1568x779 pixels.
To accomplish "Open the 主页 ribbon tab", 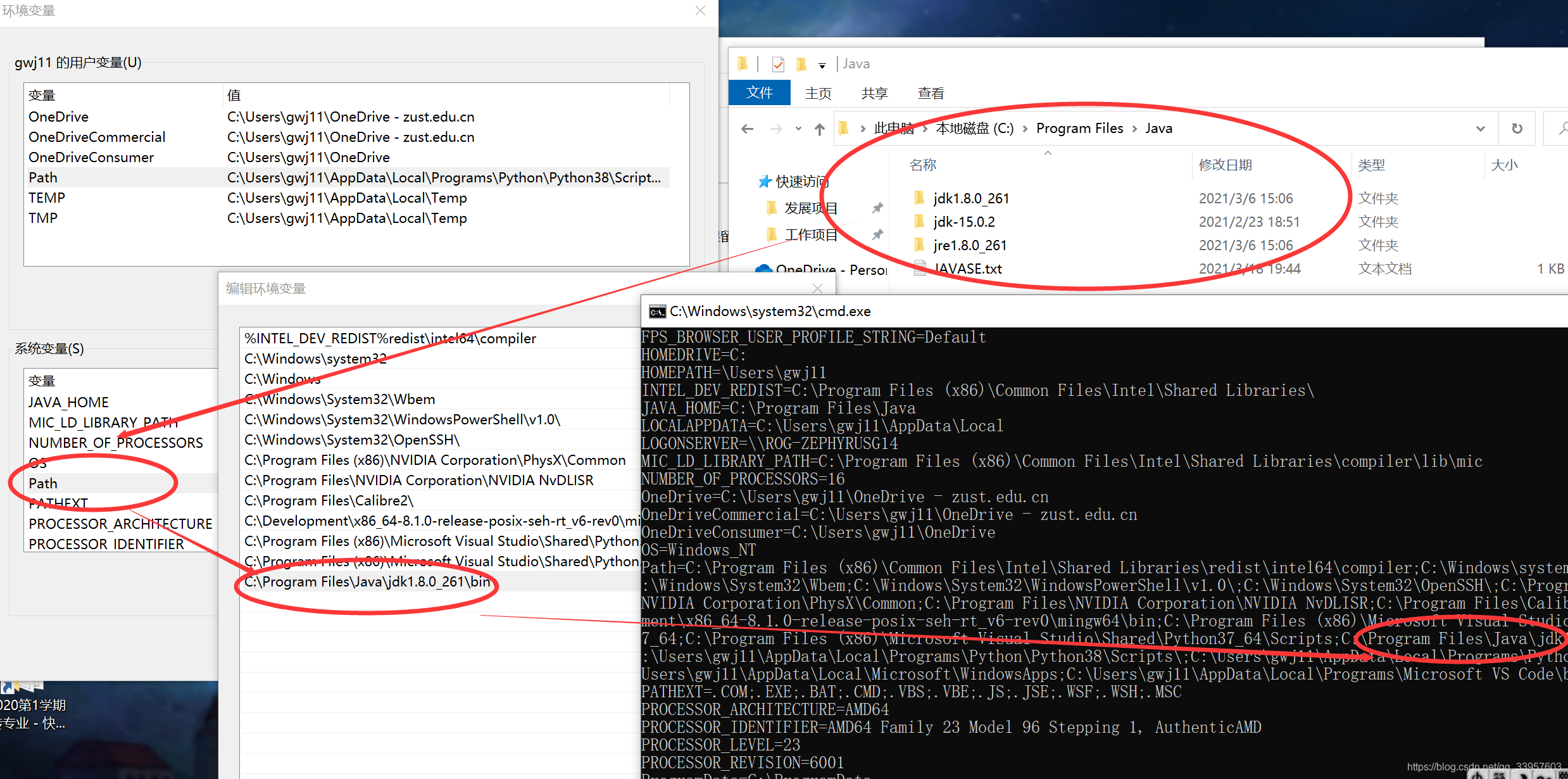I will tap(818, 93).
